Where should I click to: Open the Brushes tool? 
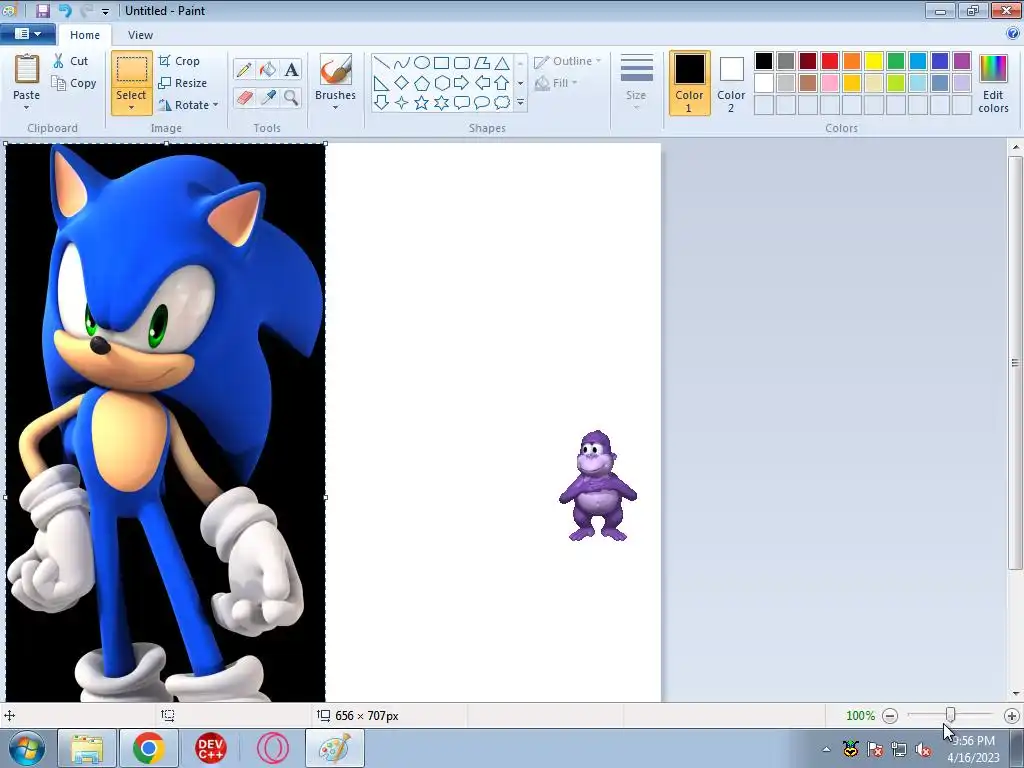336,81
